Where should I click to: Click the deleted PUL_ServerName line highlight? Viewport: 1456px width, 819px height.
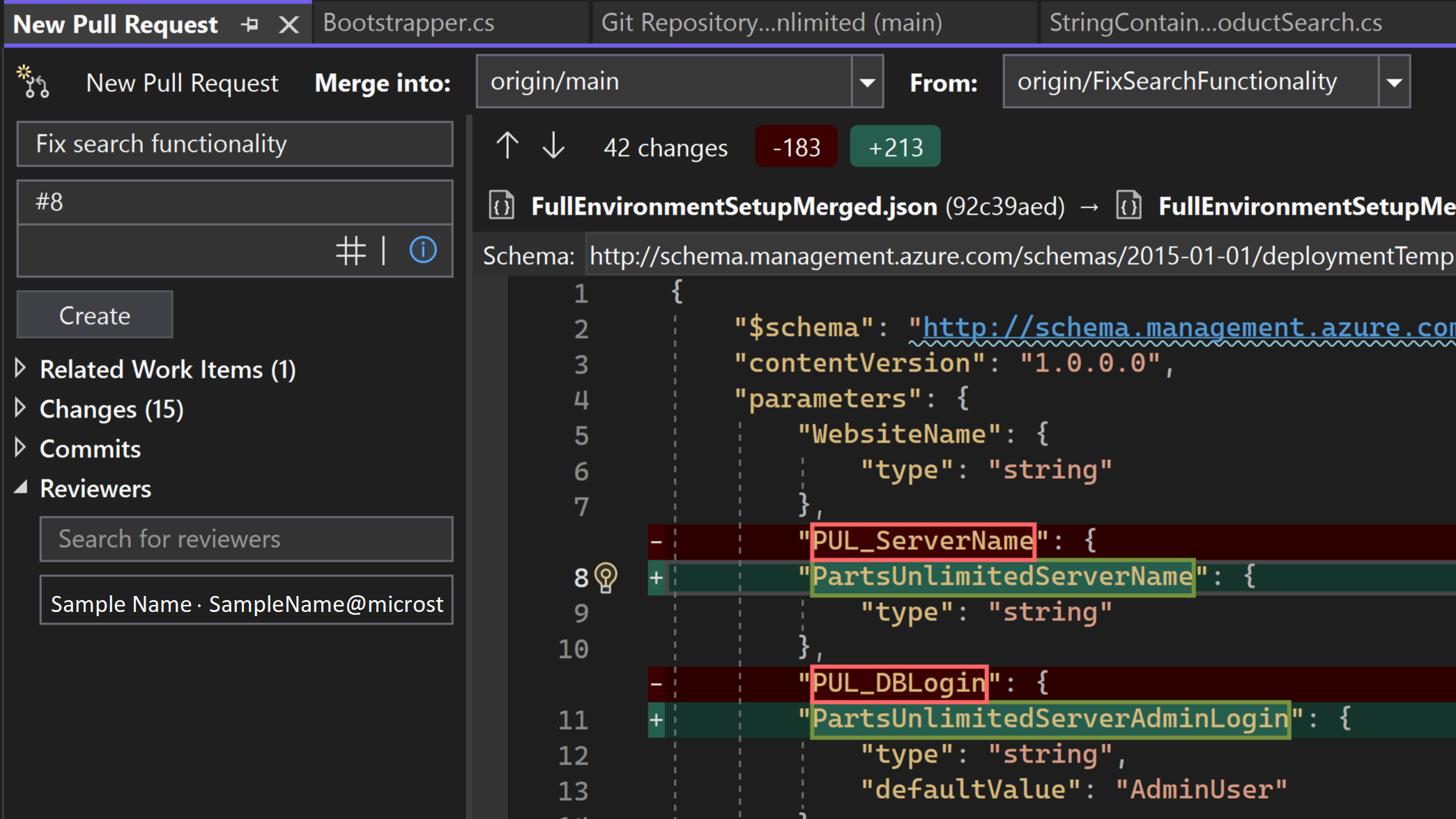coord(919,540)
